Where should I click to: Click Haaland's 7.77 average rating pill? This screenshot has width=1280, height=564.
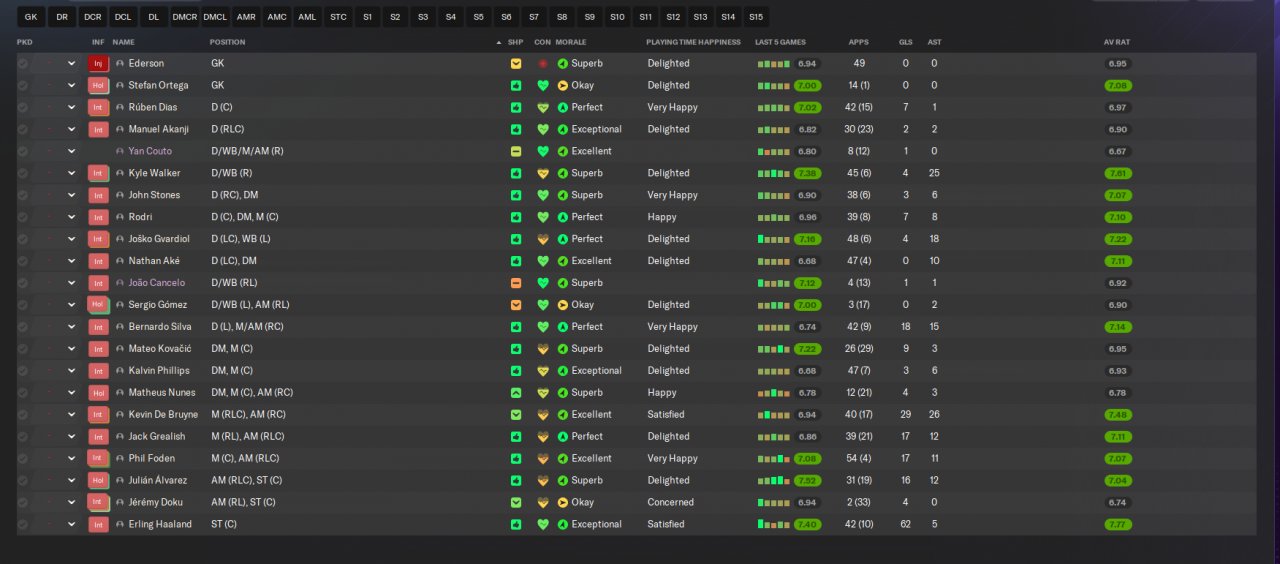pyautogui.click(x=1118, y=524)
